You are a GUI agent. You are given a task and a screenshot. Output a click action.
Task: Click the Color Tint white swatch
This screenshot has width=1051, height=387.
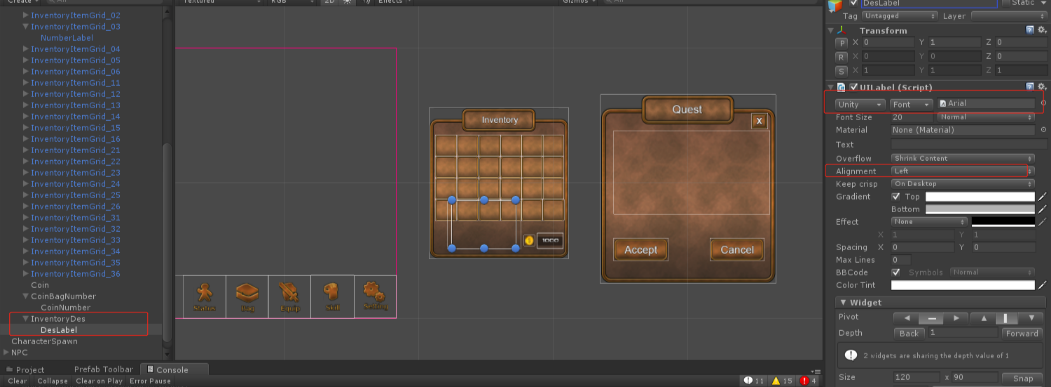click(x=963, y=285)
